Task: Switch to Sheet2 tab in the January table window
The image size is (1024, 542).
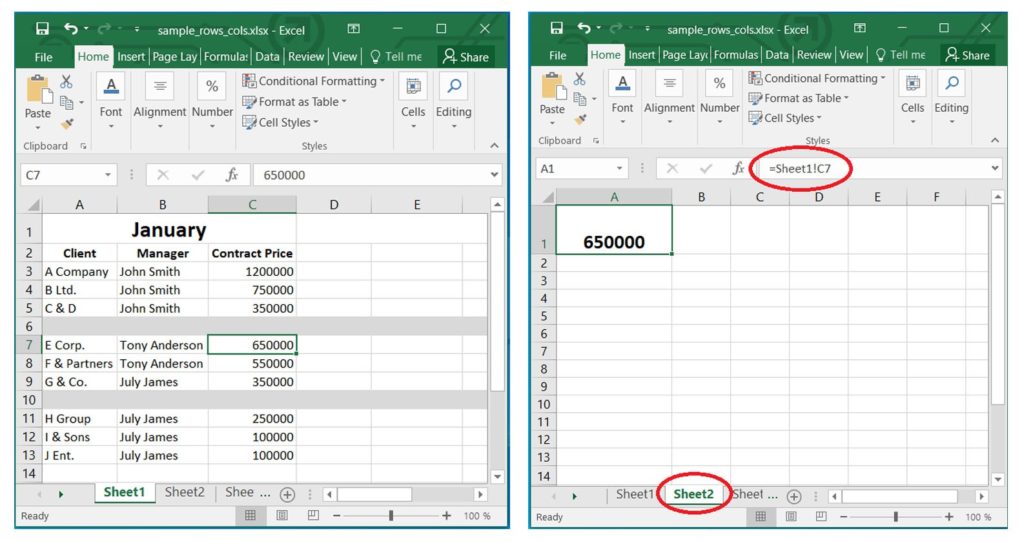Action: (184, 492)
